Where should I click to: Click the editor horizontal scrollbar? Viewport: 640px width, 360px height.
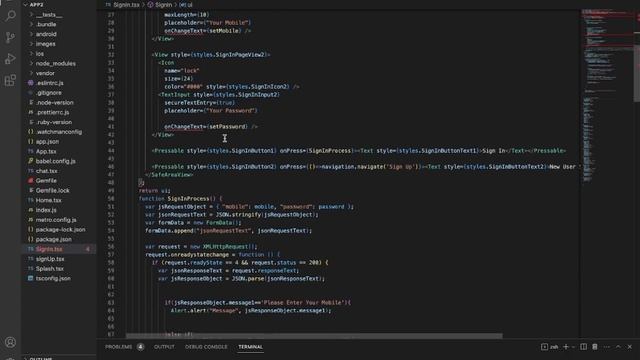tap(314, 336)
